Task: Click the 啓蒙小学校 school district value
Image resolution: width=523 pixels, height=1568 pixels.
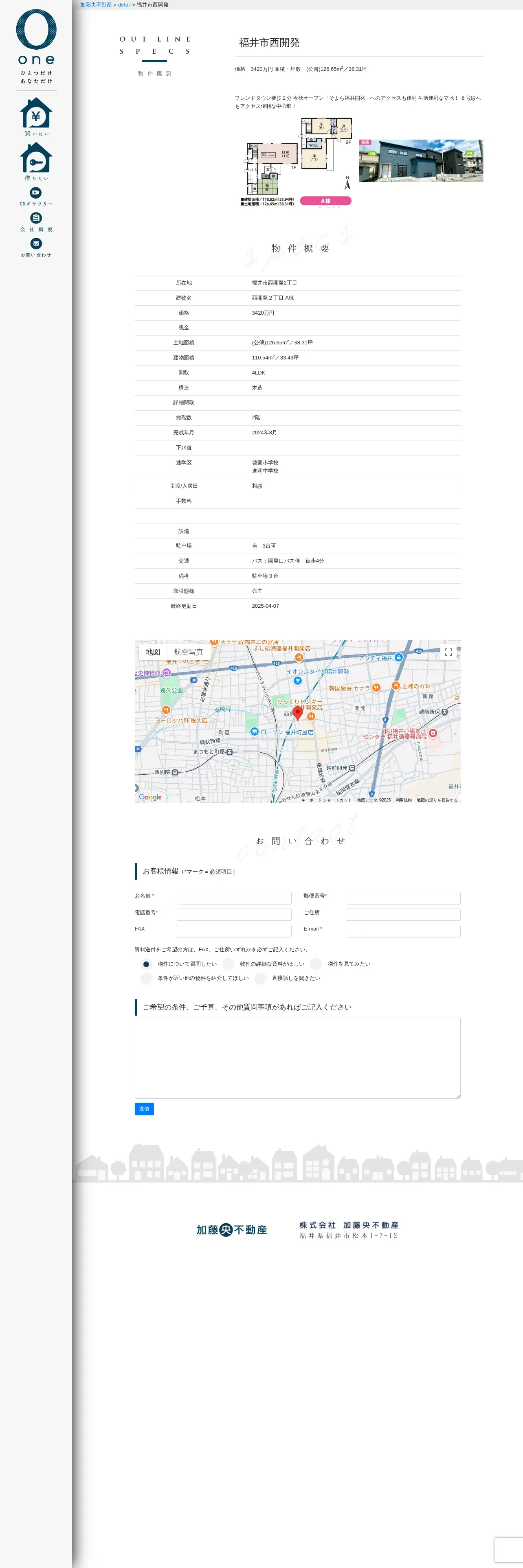Action: pos(266,463)
